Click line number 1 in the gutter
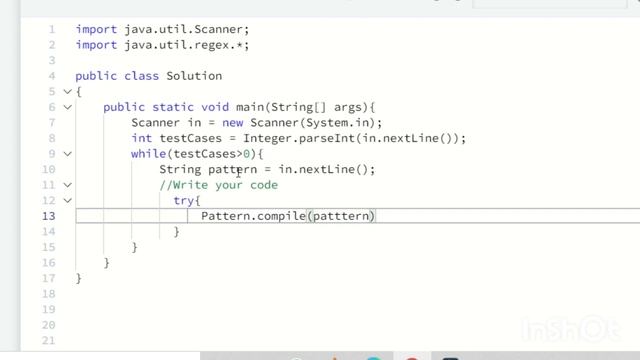640x360 pixels. (x=52, y=29)
